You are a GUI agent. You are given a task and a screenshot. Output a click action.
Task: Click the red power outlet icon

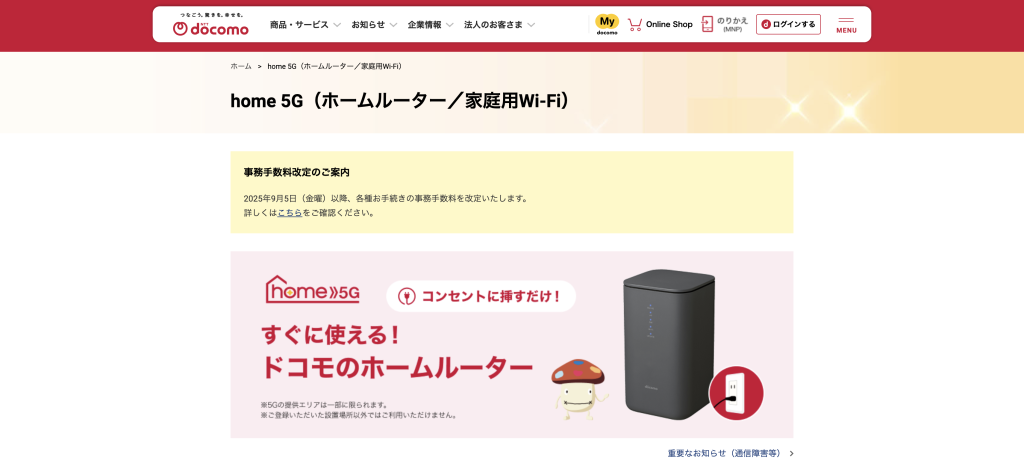coord(736,393)
